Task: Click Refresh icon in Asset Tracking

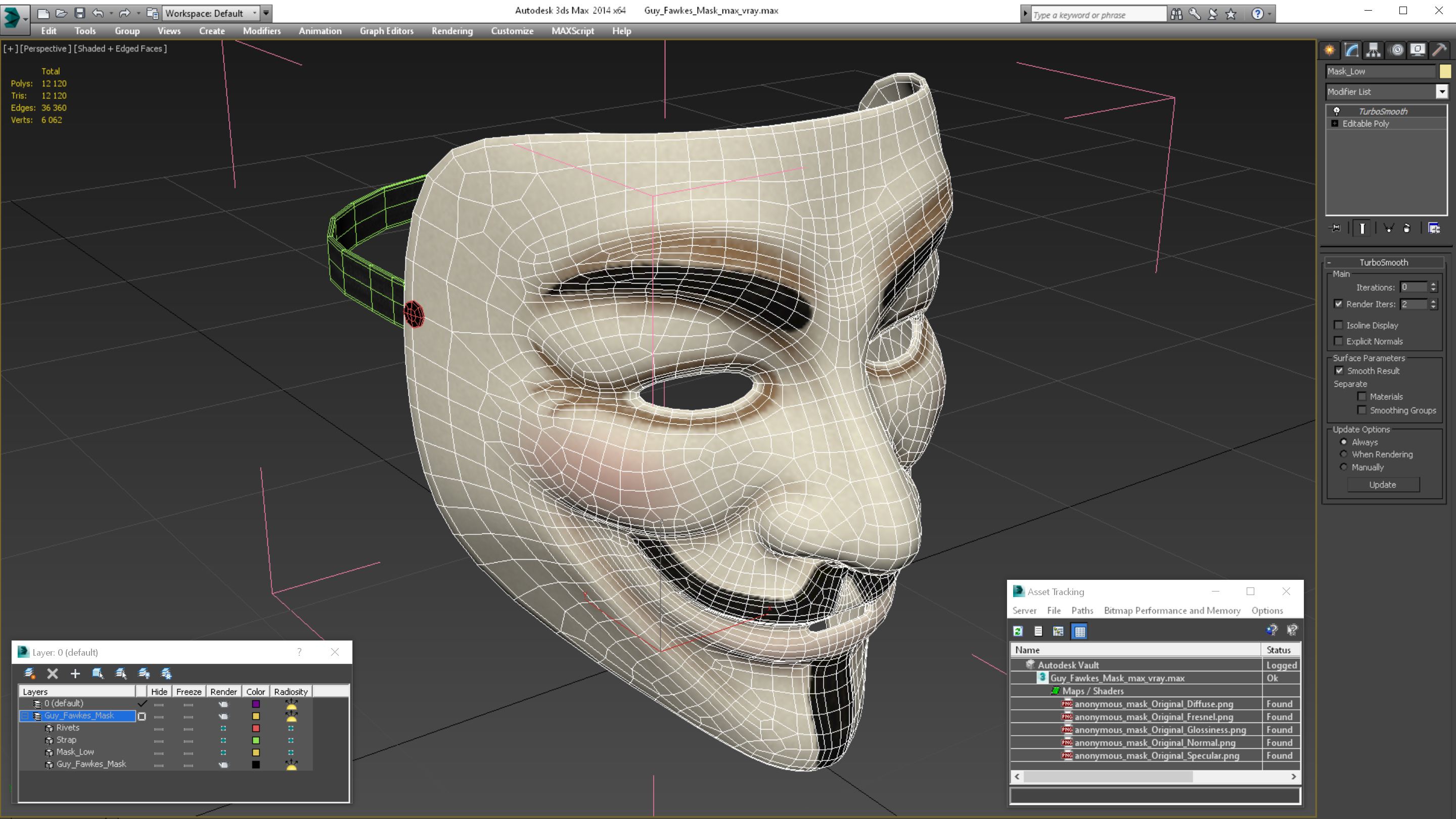Action: [x=1018, y=631]
